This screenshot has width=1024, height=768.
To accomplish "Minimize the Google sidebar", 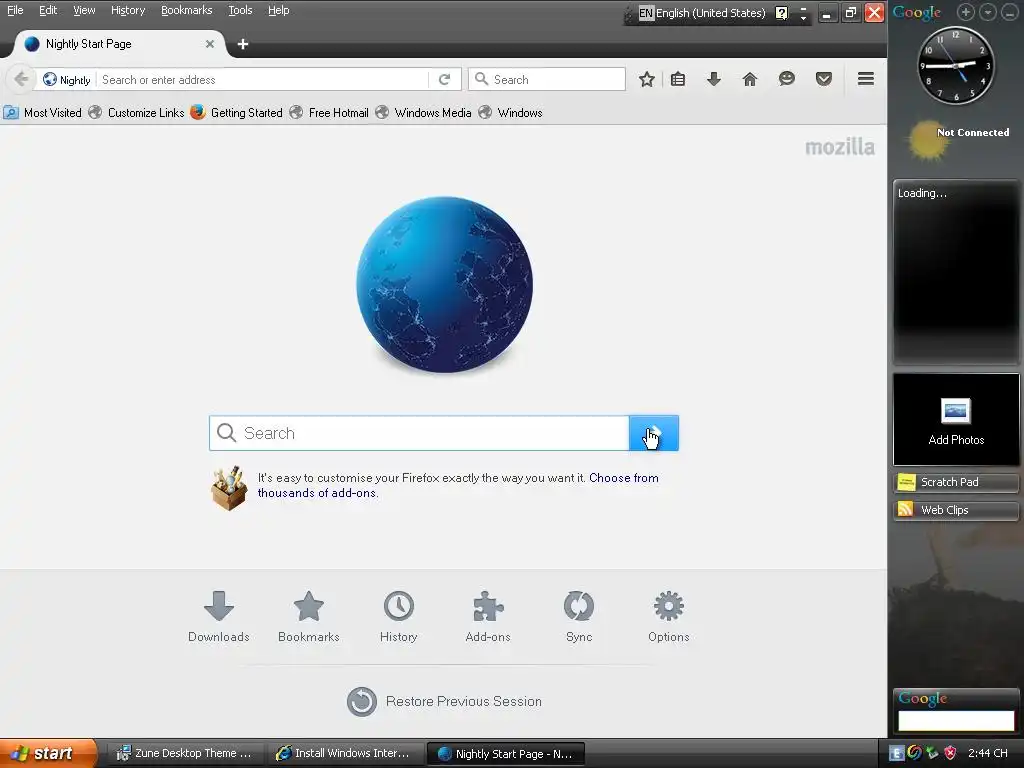I will point(1008,12).
